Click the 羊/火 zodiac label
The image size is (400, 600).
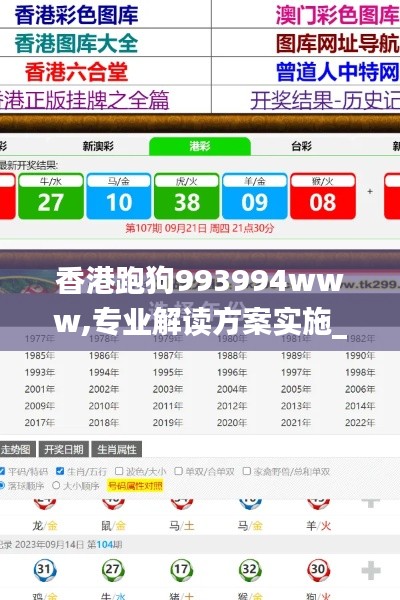coord(318,526)
